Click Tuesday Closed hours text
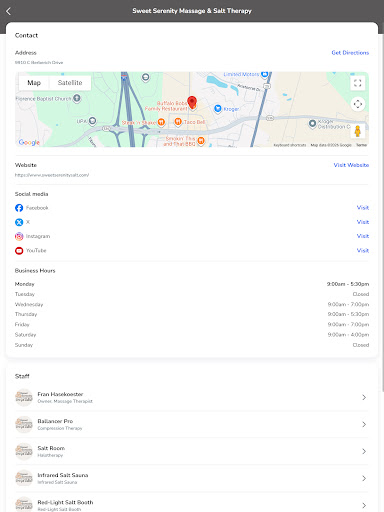This screenshot has height=512, width=384. click(361, 294)
